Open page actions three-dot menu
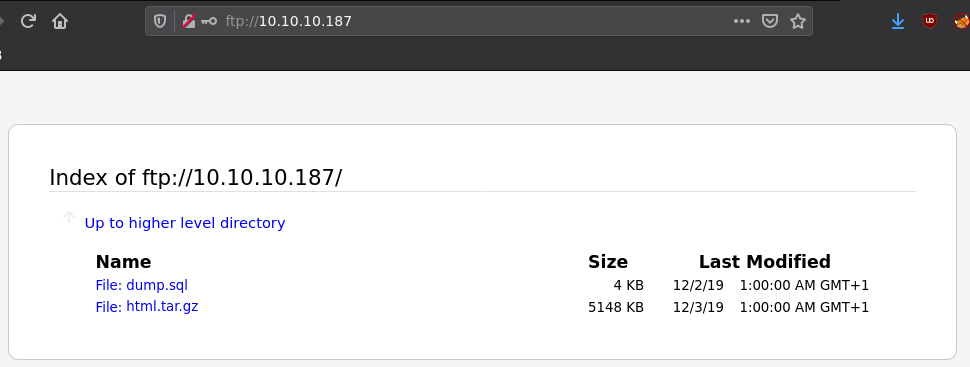The height and width of the screenshot is (367, 970). 742,21
